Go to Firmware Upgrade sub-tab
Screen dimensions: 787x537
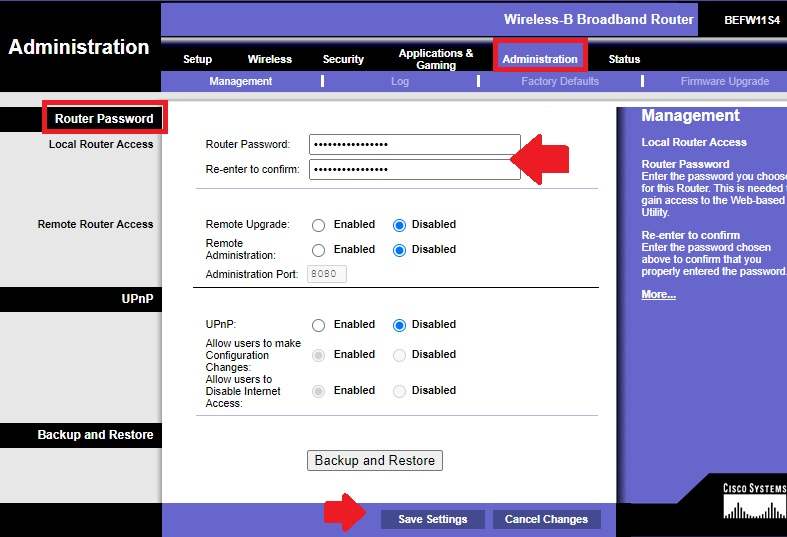click(x=724, y=81)
